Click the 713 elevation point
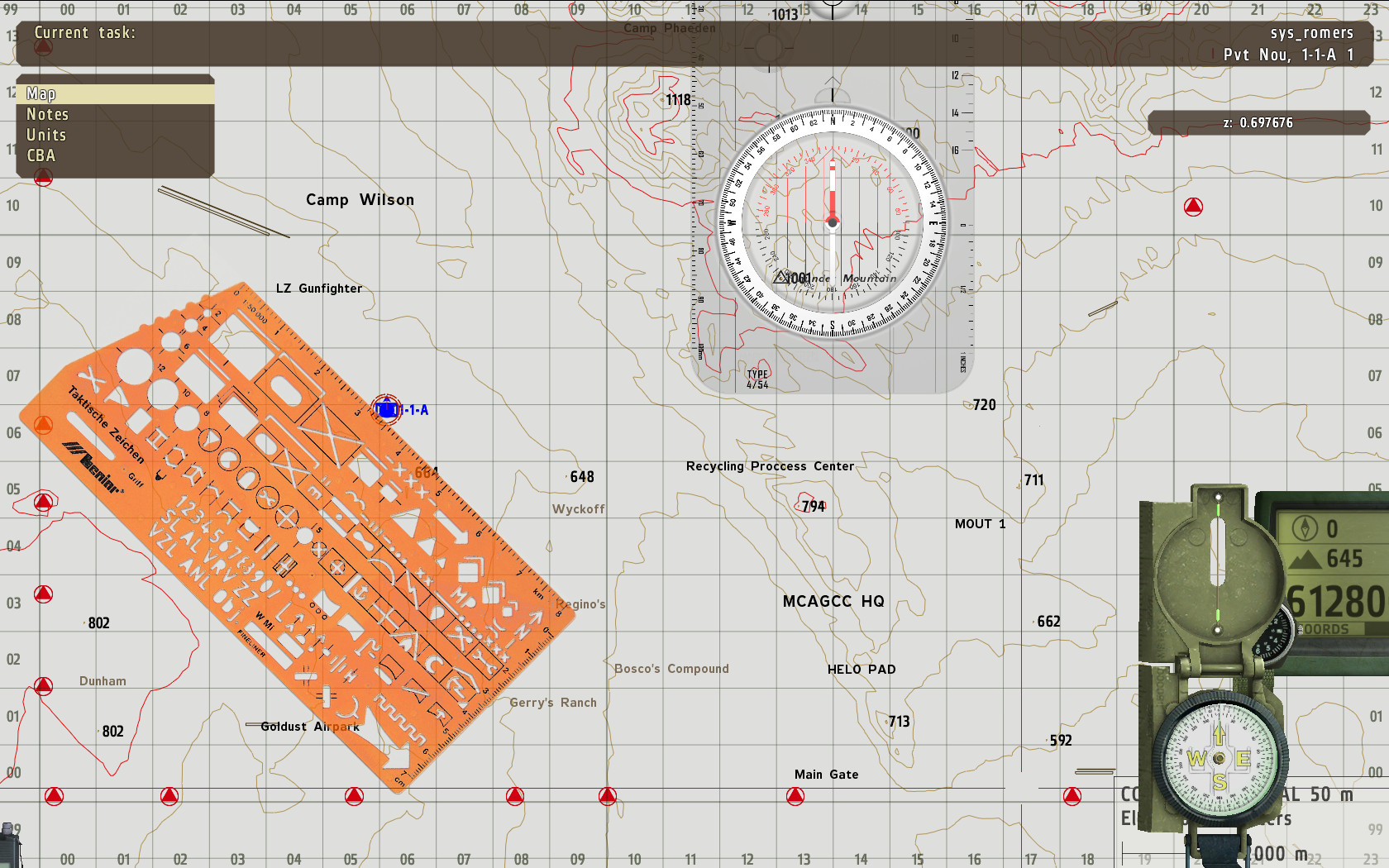This screenshot has height=868, width=1389. 899,722
